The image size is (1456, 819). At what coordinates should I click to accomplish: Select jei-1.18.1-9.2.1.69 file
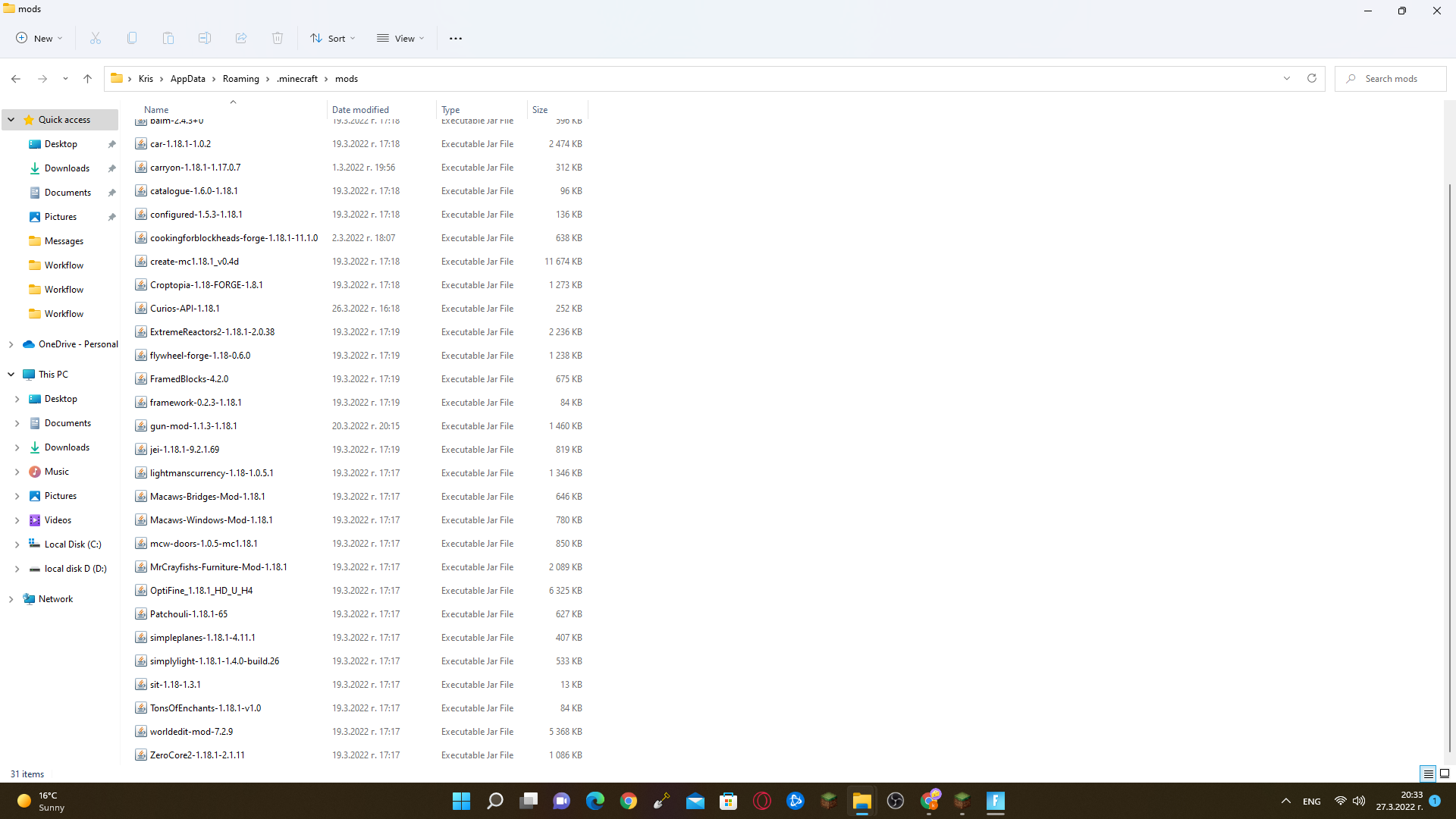[184, 450]
